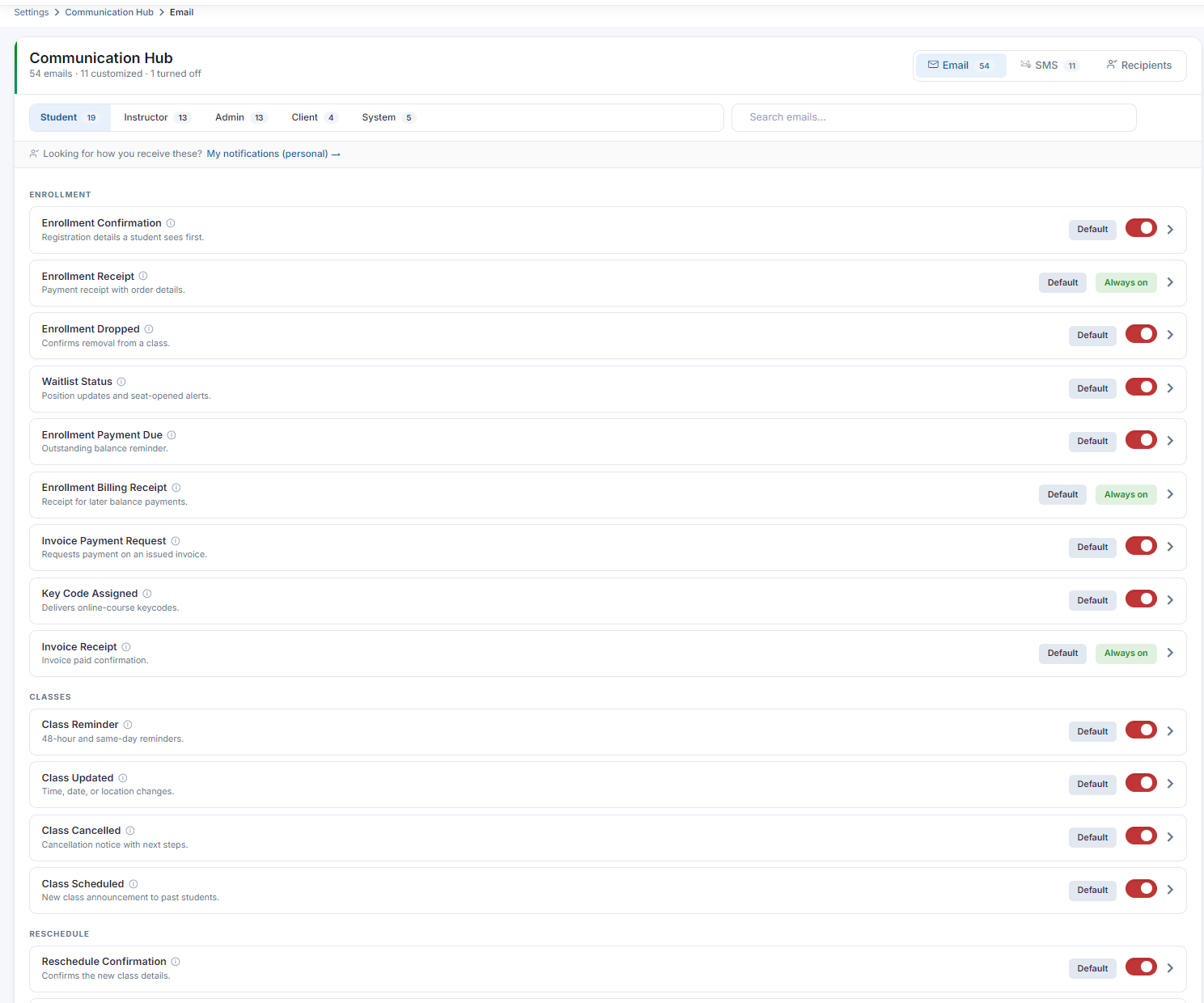Select the Client tab
Viewport: 1204px width, 1003px height.
314,117
